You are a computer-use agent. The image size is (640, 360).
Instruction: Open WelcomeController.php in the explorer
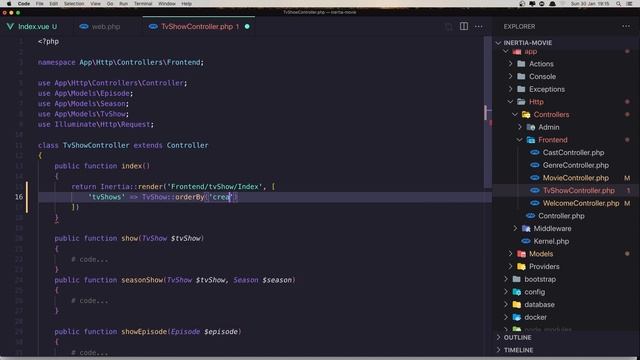[x=580, y=203]
